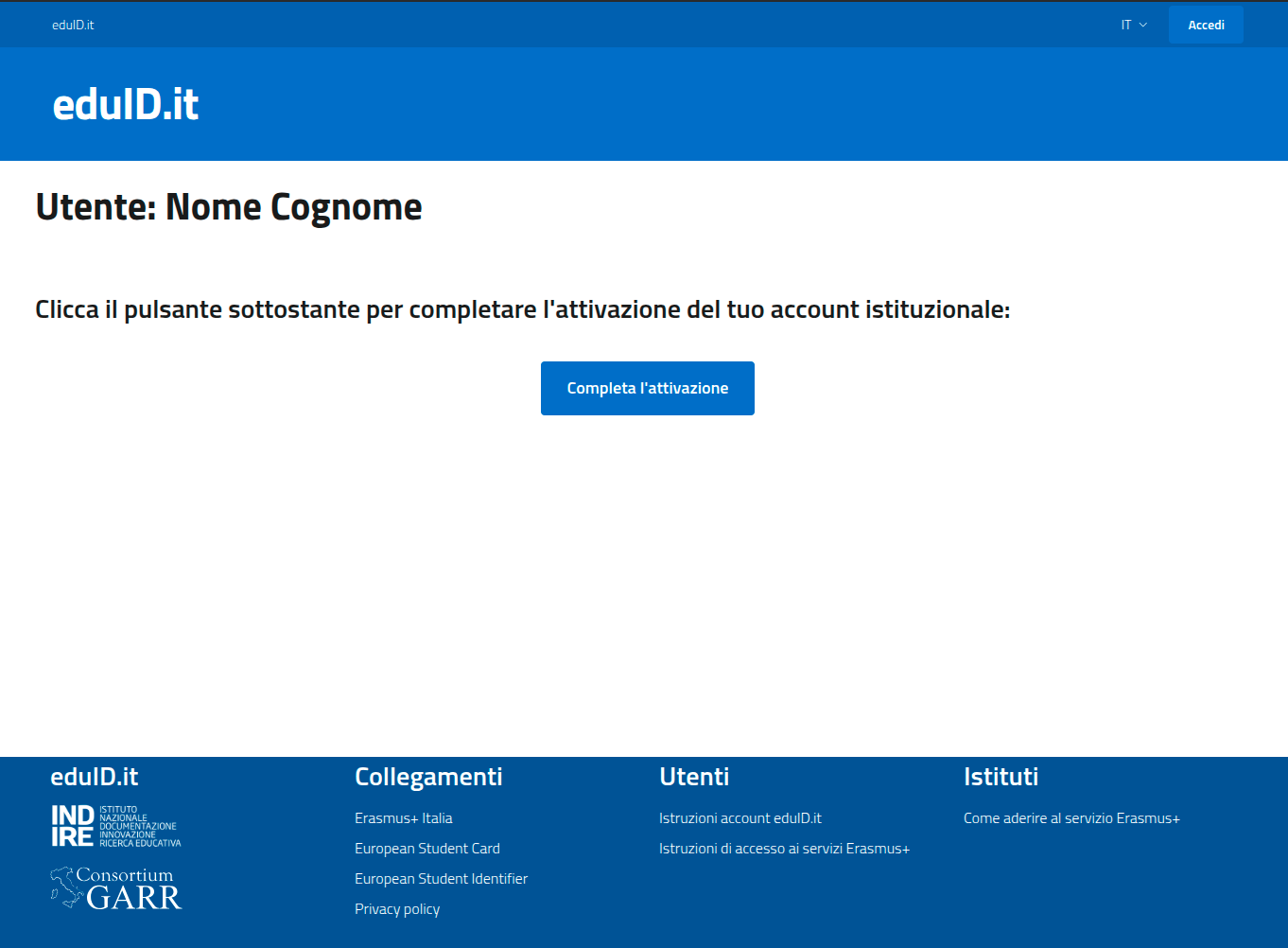Open the Erasmus+ Italia link
Image resolution: width=1288 pixels, height=948 pixels.
point(403,818)
